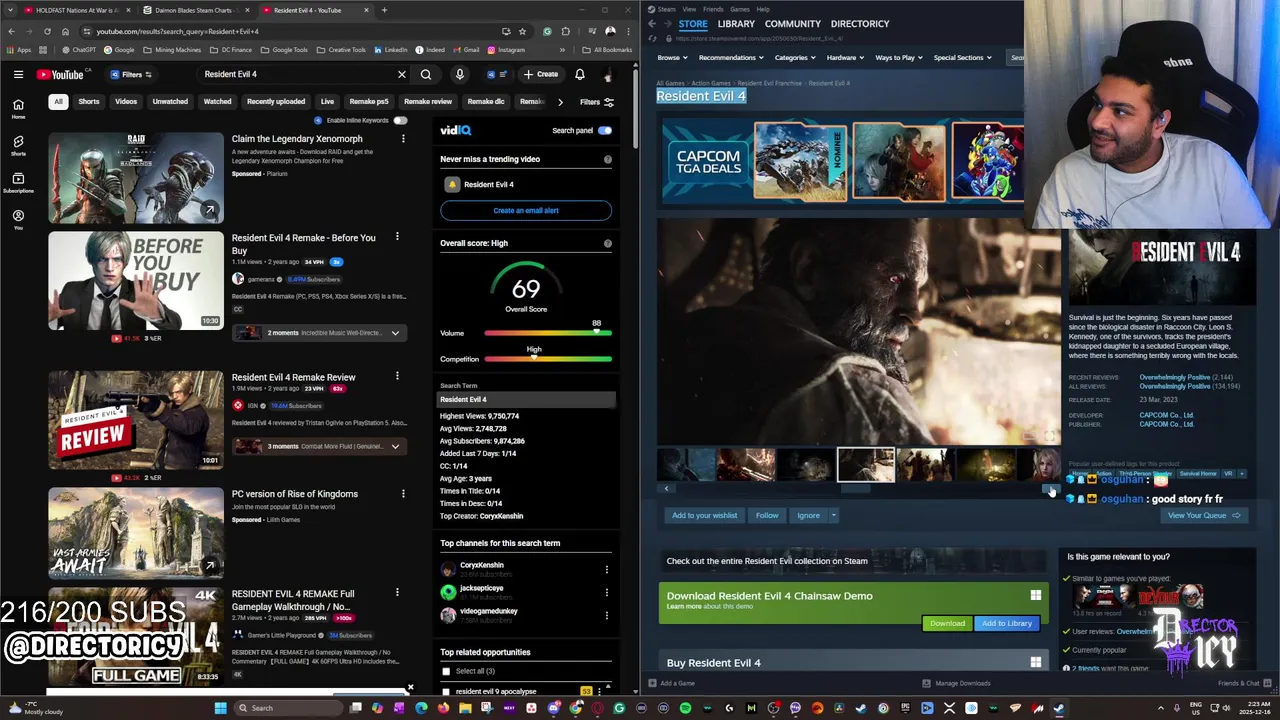The height and width of the screenshot is (720, 1280).
Task: Open Steam Hardware dropdown
Action: 845,57
